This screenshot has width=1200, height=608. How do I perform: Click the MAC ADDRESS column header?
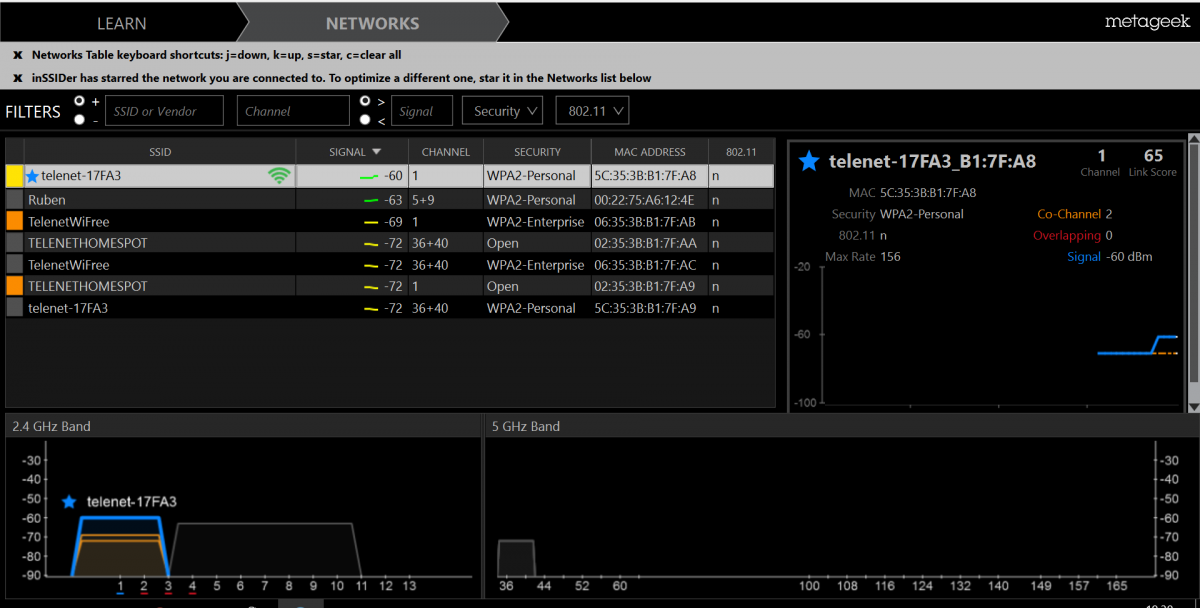coord(650,152)
